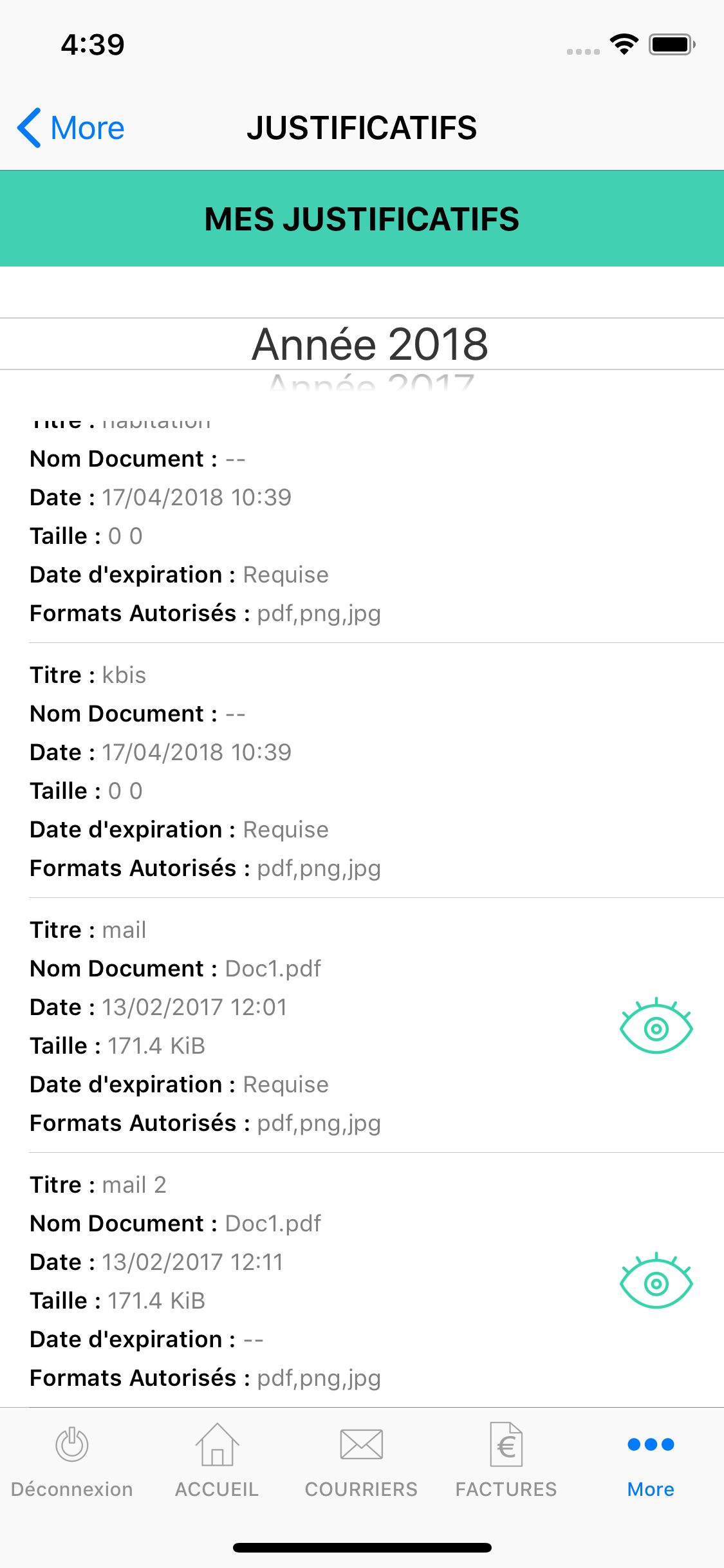The height and width of the screenshot is (1568, 724).
Task: Switch to FACTURES tab label
Action: 506,1489
